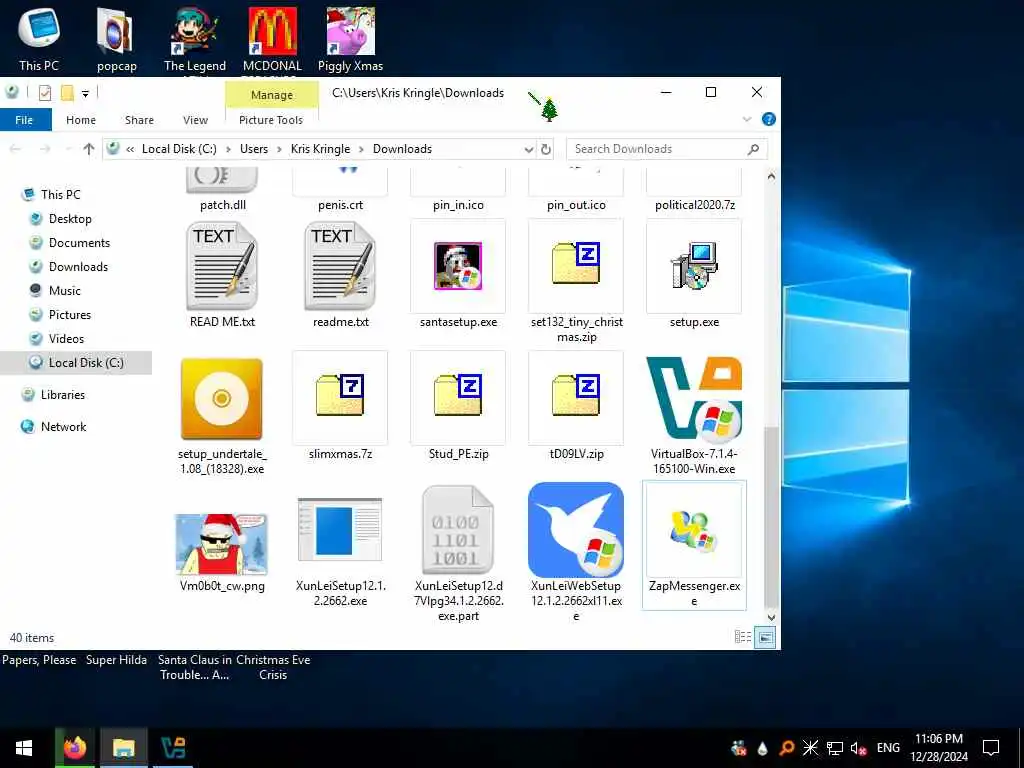This screenshot has height=768, width=1024.
Task: Click VirtualBox taskbar icon
Action: [x=173, y=748]
